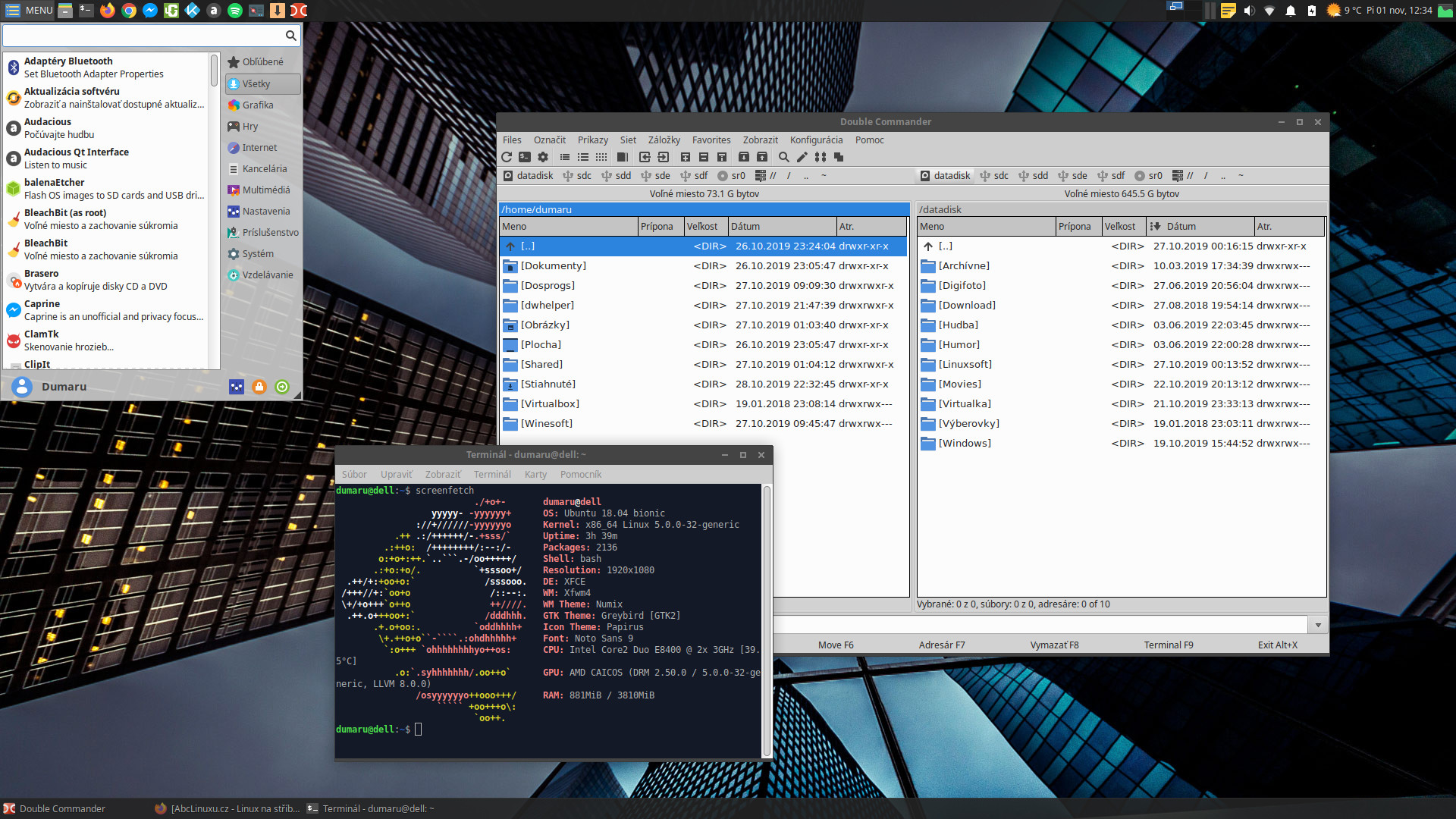1456x819 pixels.
Task: Open the command line history dropdown
Action: 1318,624
